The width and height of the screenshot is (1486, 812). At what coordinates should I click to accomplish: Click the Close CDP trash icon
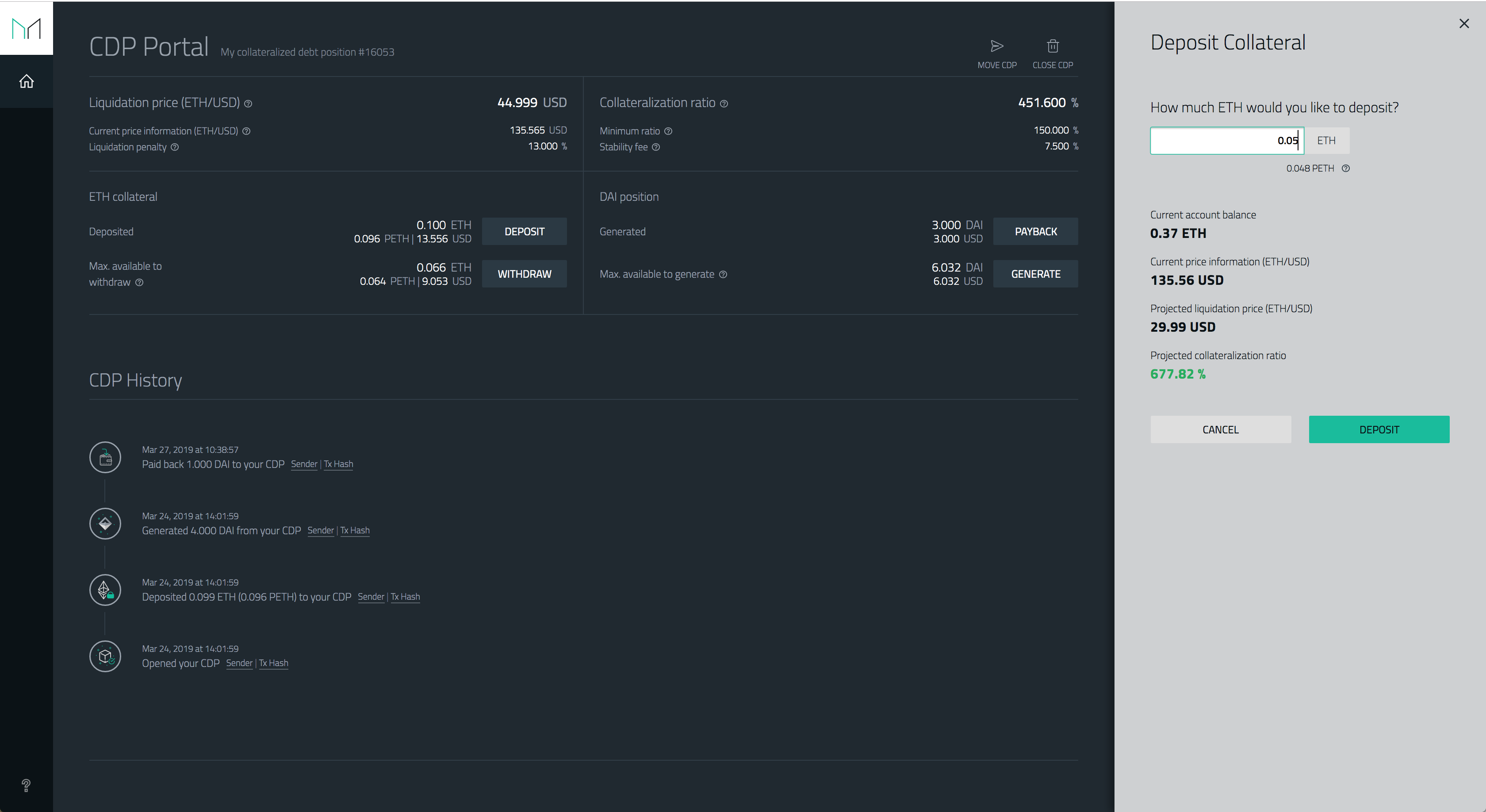click(x=1053, y=46)
